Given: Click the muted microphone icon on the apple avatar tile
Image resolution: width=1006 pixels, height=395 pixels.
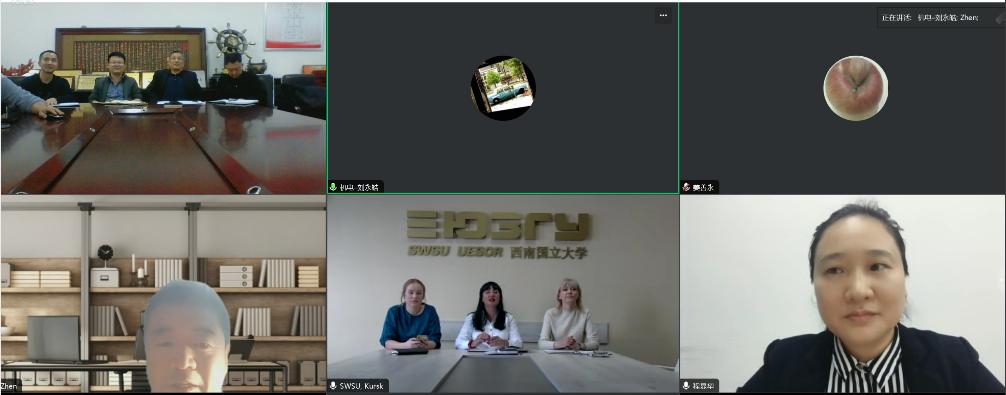Looking at the screenshot, I should [x=686, y=187].
